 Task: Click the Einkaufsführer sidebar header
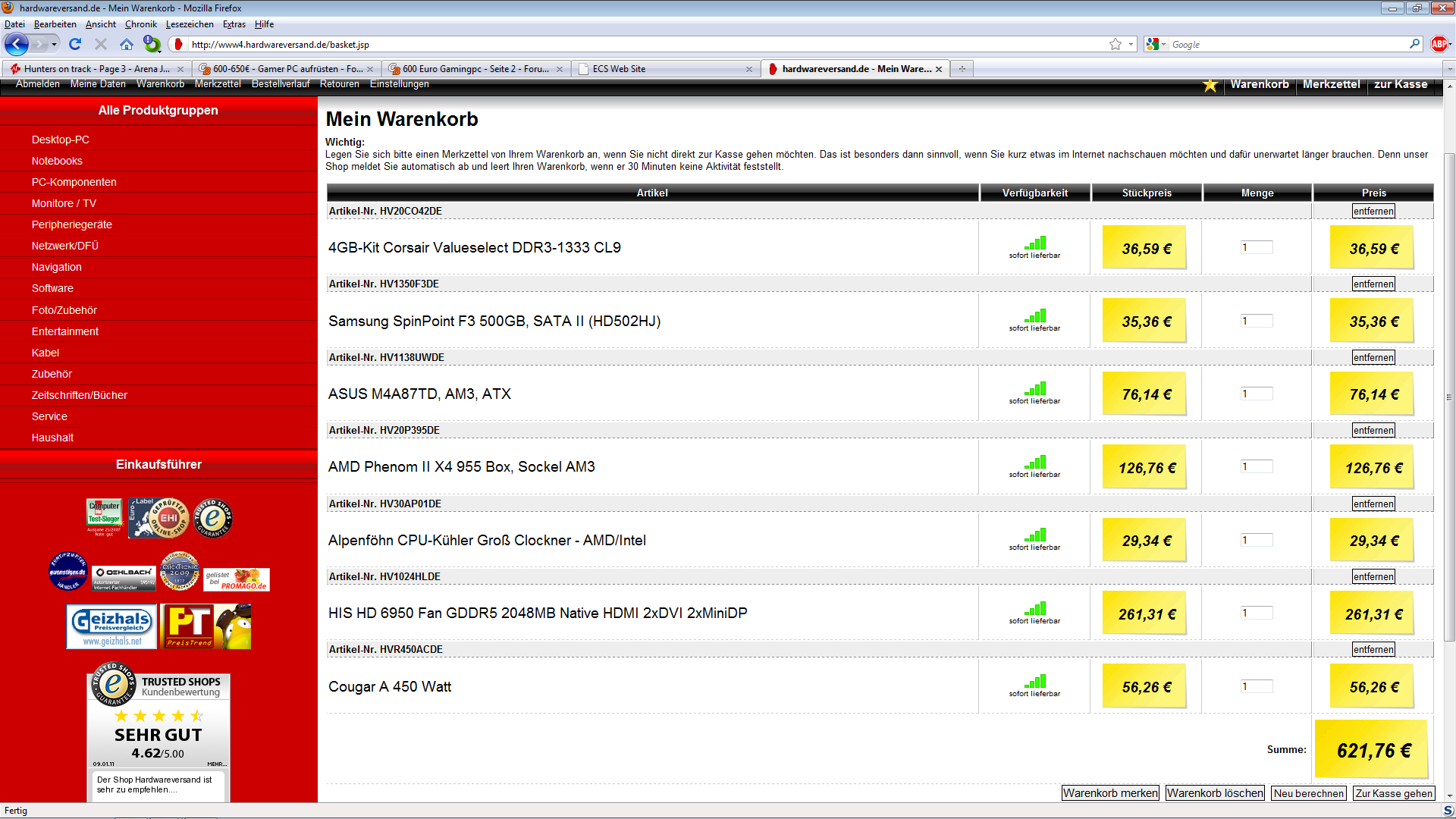[158, 464]
